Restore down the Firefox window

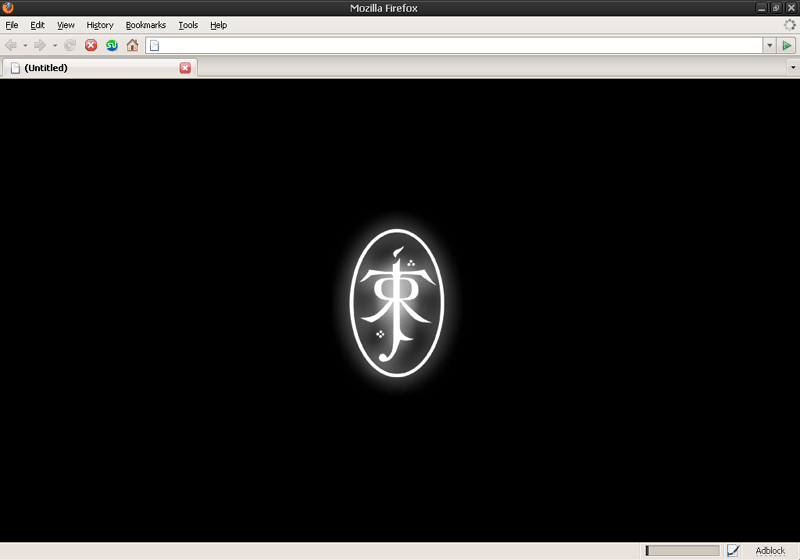click(x=776, y=8)
